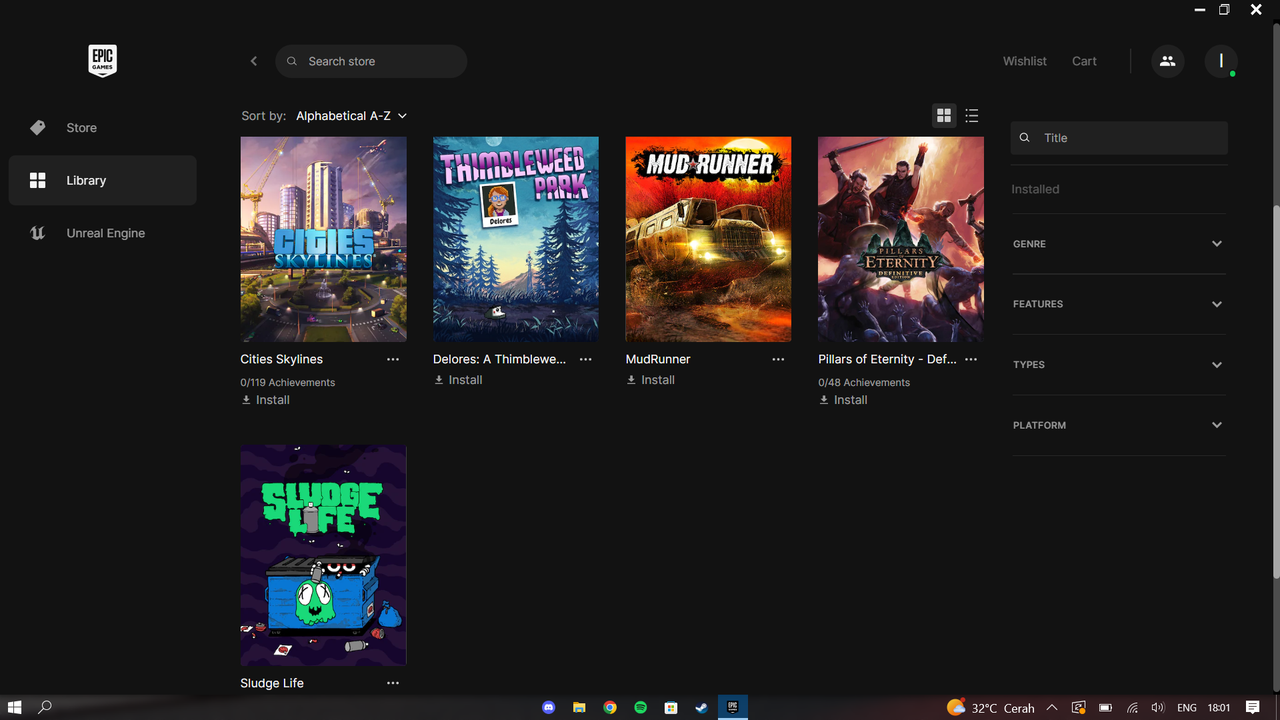Open MudRunner more options menu

click(778, 359)
